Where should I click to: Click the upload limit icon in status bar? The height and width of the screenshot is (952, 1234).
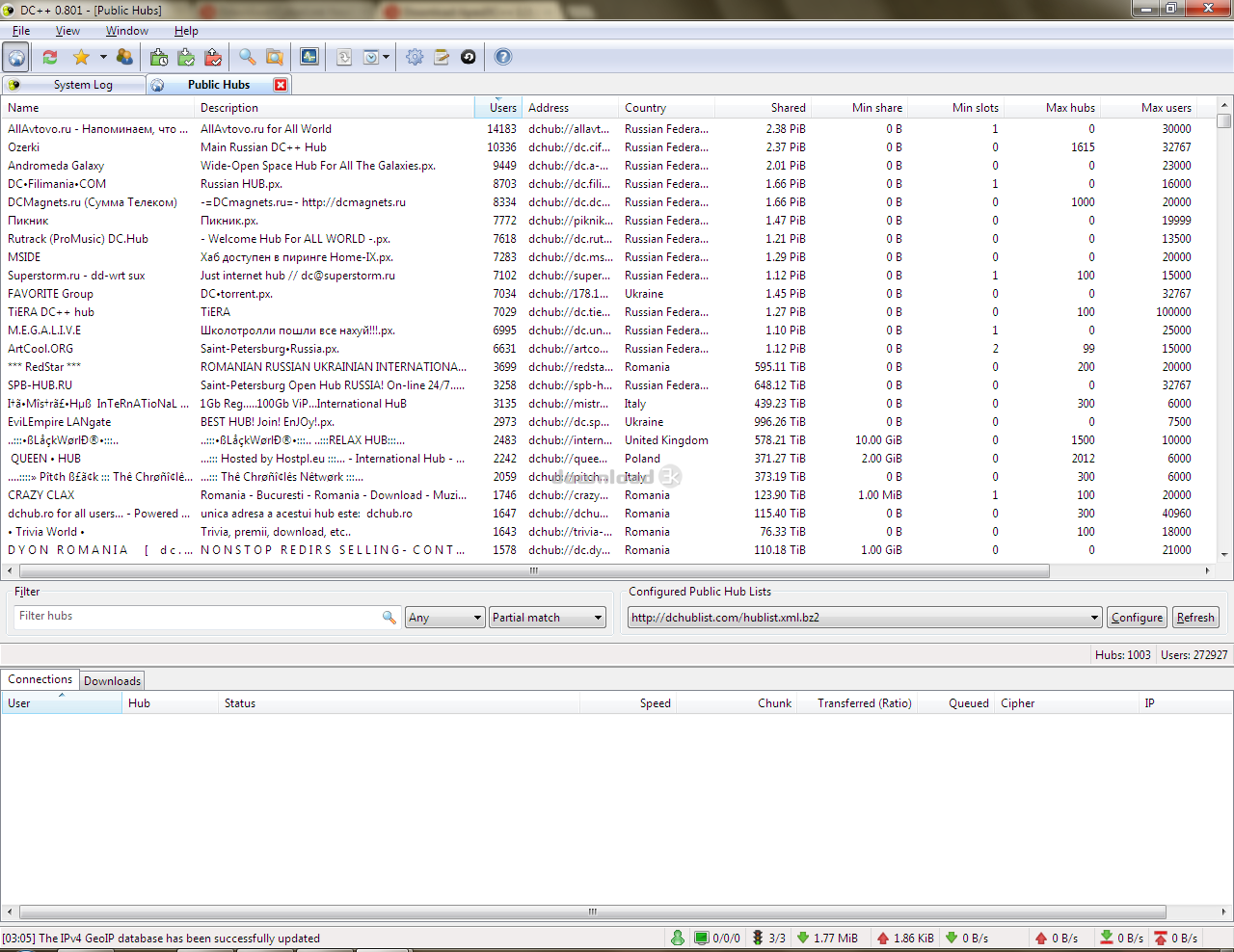[x=1162, y=938]
